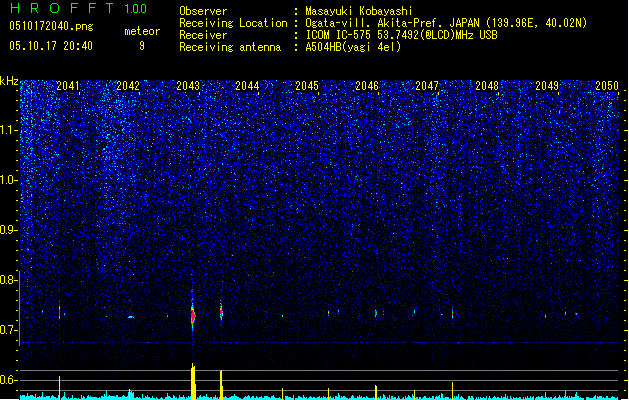Click the yellow power bar before 2044
This screenshot has height=400, width=629.
click(221, 385)
